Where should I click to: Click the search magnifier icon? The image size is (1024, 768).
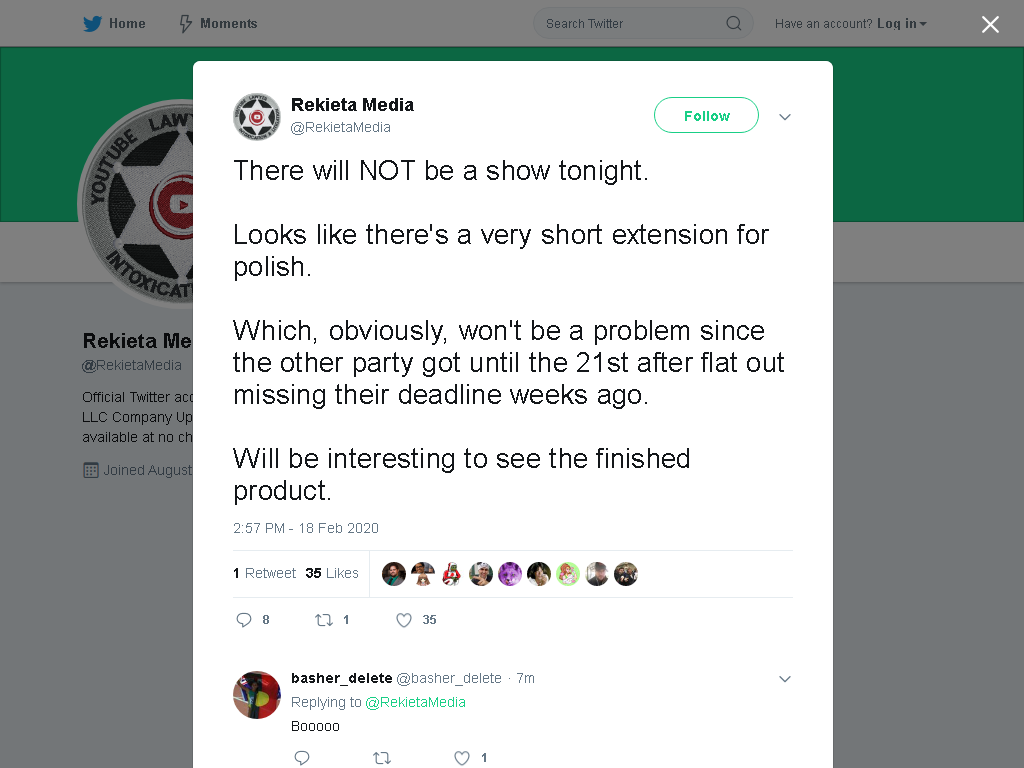point(733,24)
